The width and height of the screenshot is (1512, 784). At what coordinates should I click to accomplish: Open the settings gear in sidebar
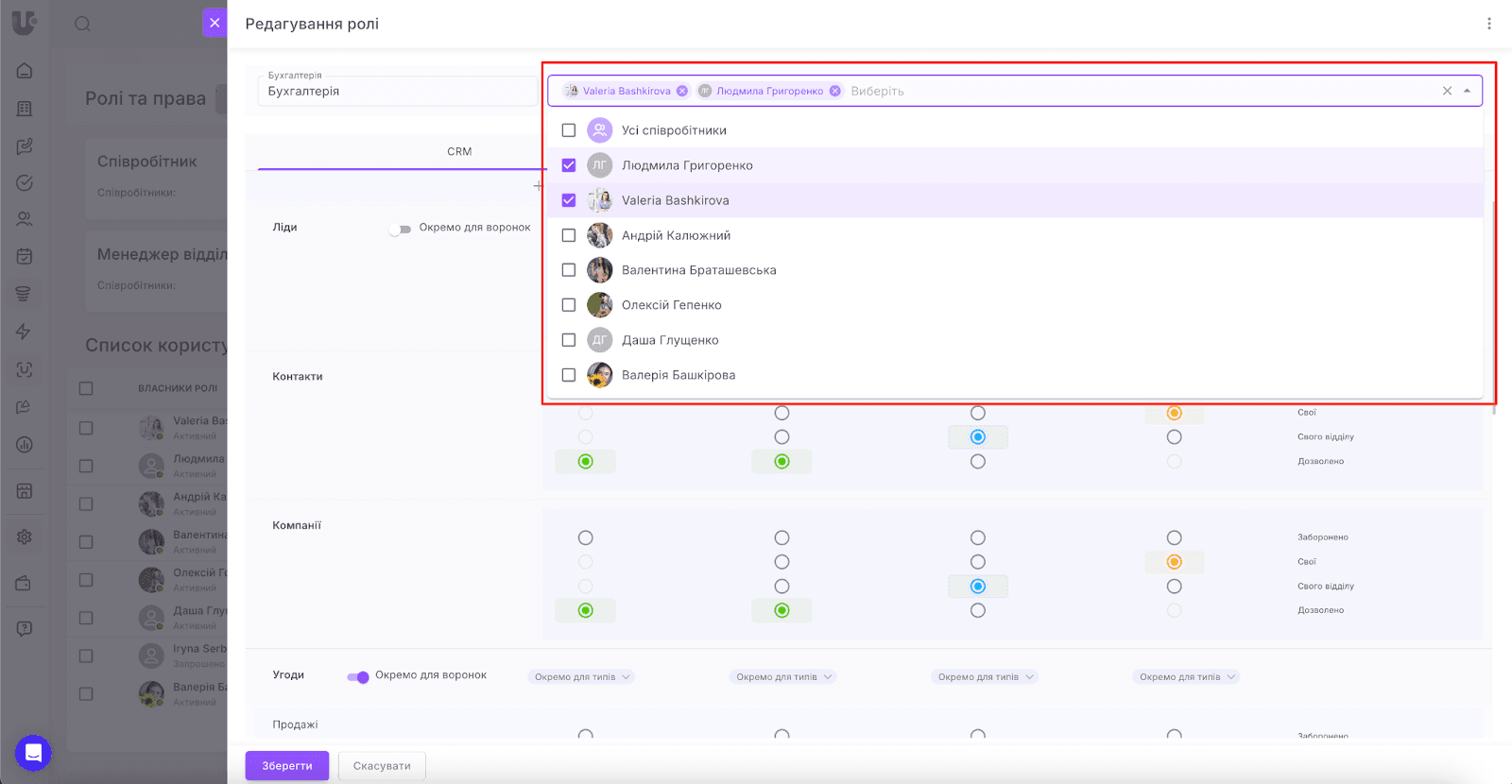[25, 537]
